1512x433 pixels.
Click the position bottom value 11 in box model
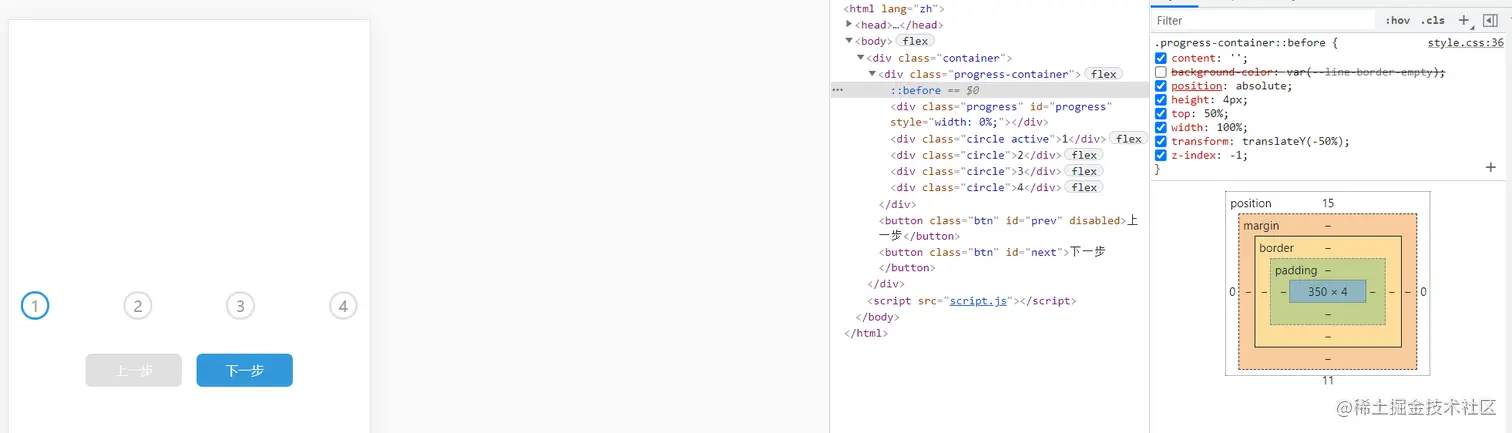point(1327,380)
